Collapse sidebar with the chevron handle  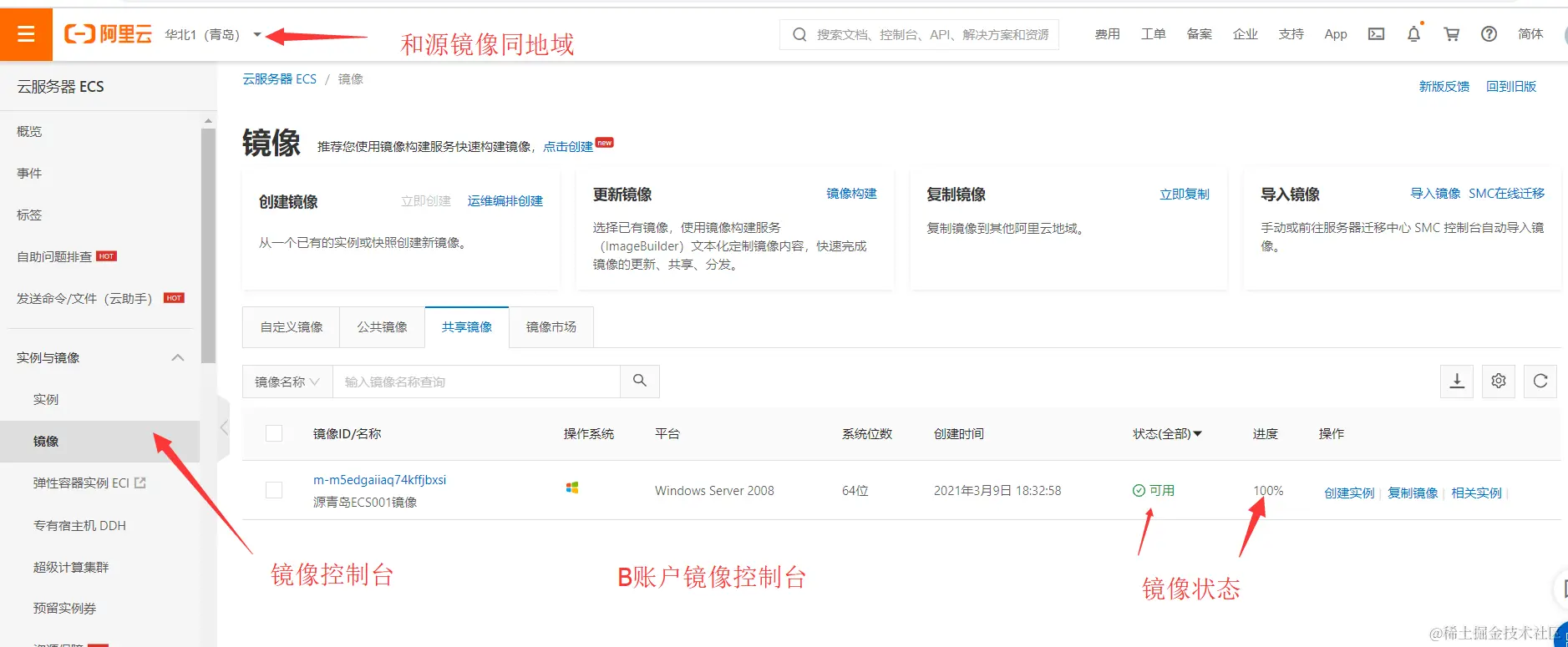tap(223, 427)
